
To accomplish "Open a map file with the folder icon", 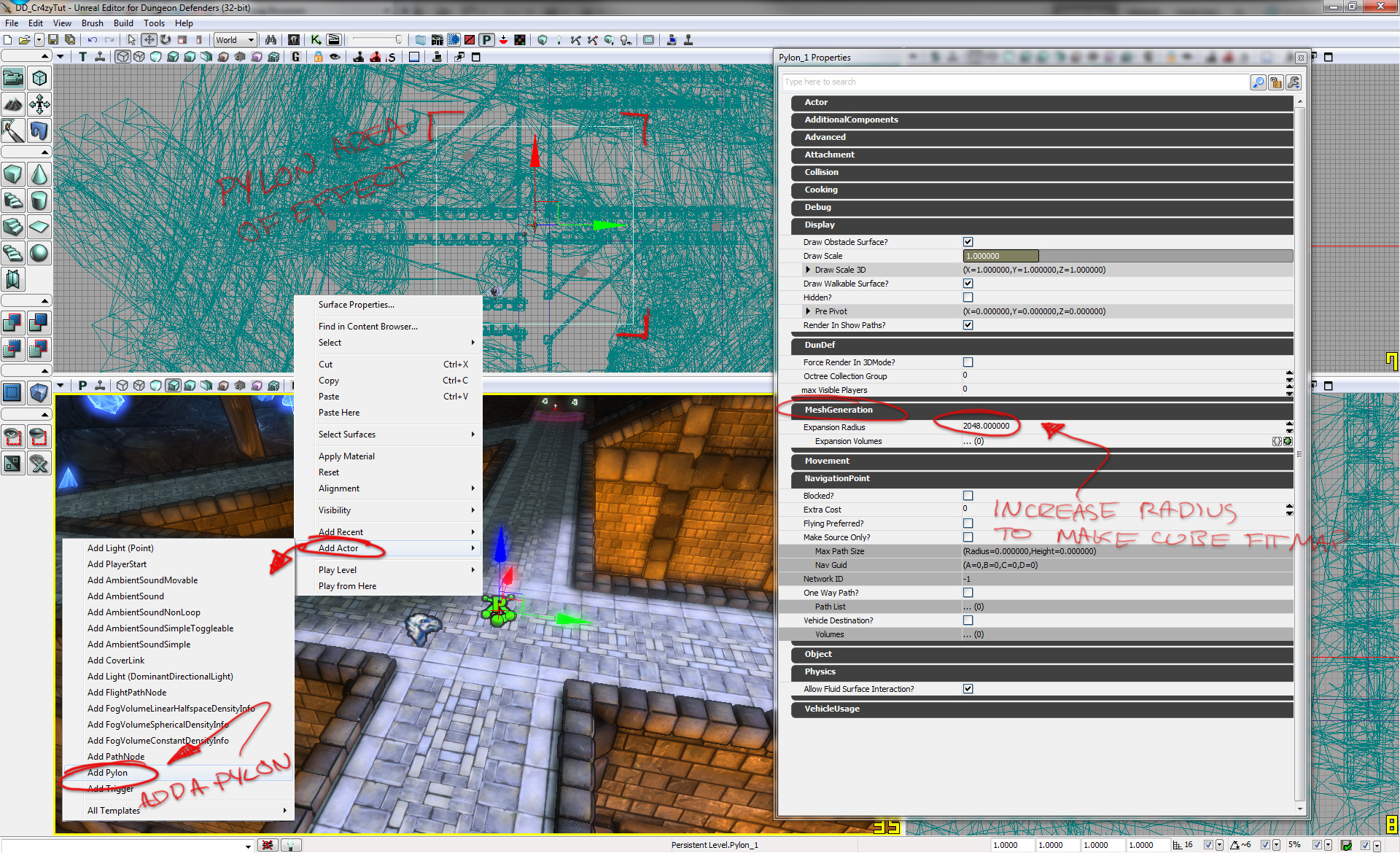I will tap(24, 40).
